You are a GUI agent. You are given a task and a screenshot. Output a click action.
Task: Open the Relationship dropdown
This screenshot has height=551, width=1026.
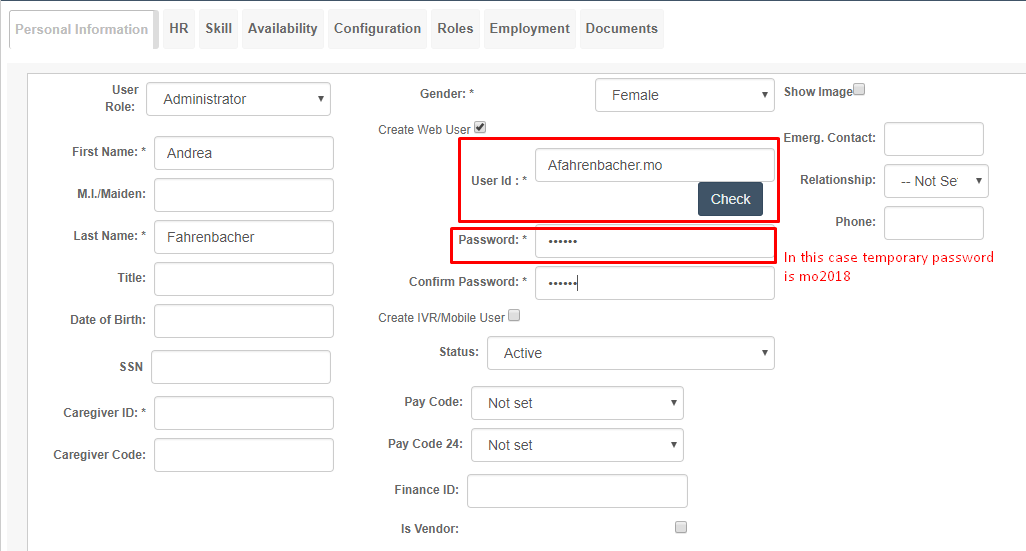tap(936, 181)
